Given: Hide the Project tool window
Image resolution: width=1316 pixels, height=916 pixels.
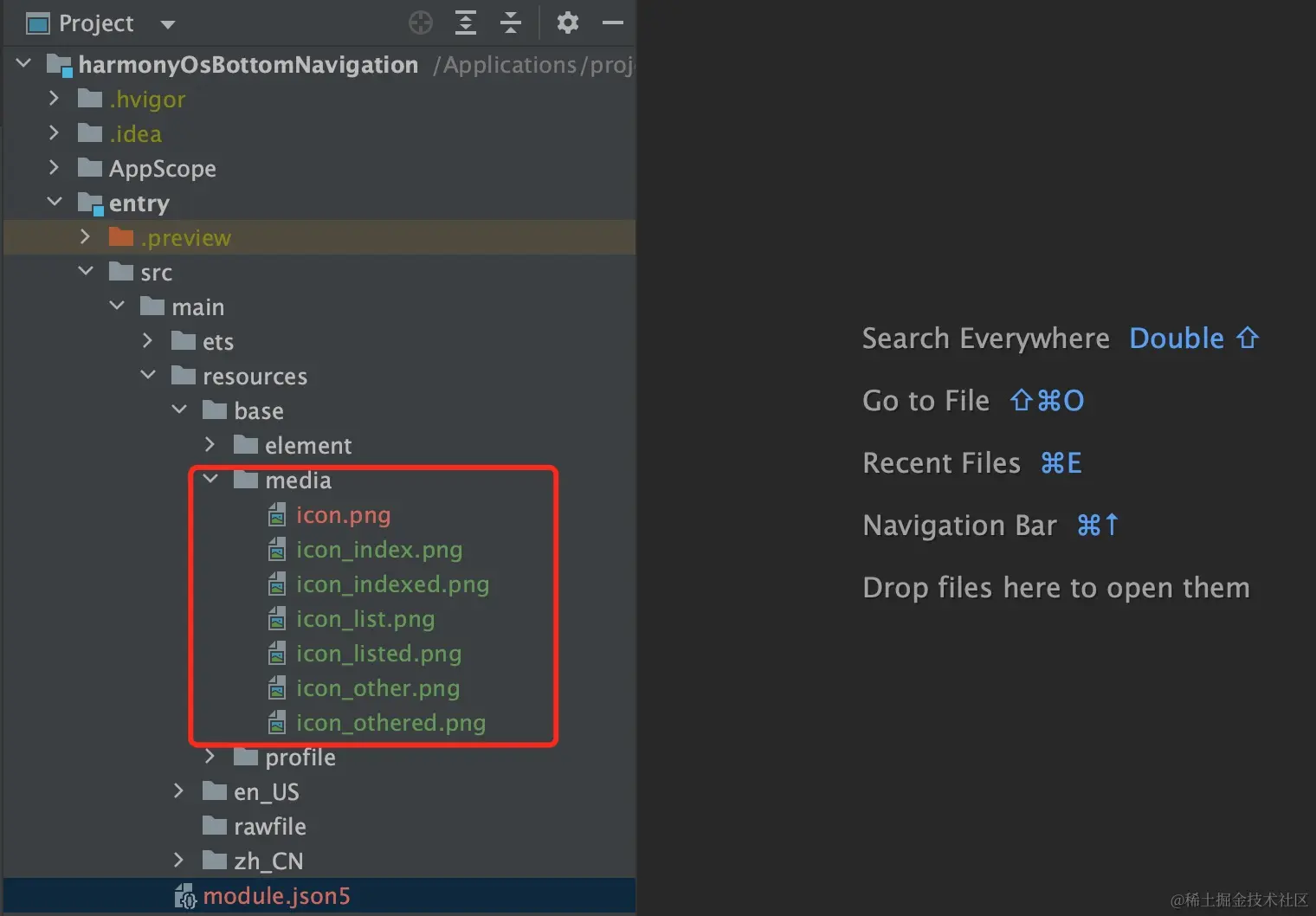Looking at the screenshot, I should click(x=613, y=23).
